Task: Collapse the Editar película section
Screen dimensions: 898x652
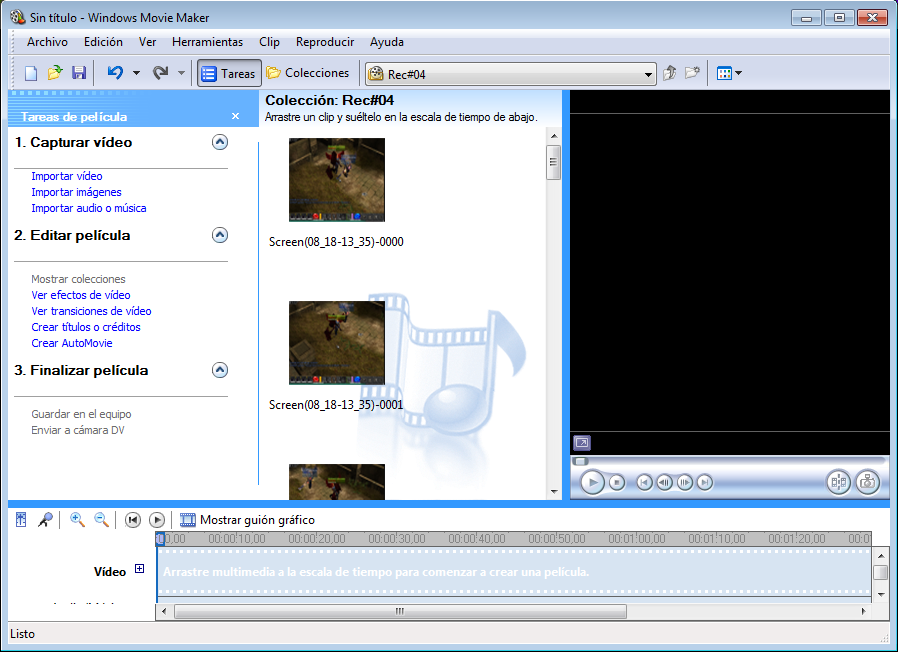Action: coord(220,235)
